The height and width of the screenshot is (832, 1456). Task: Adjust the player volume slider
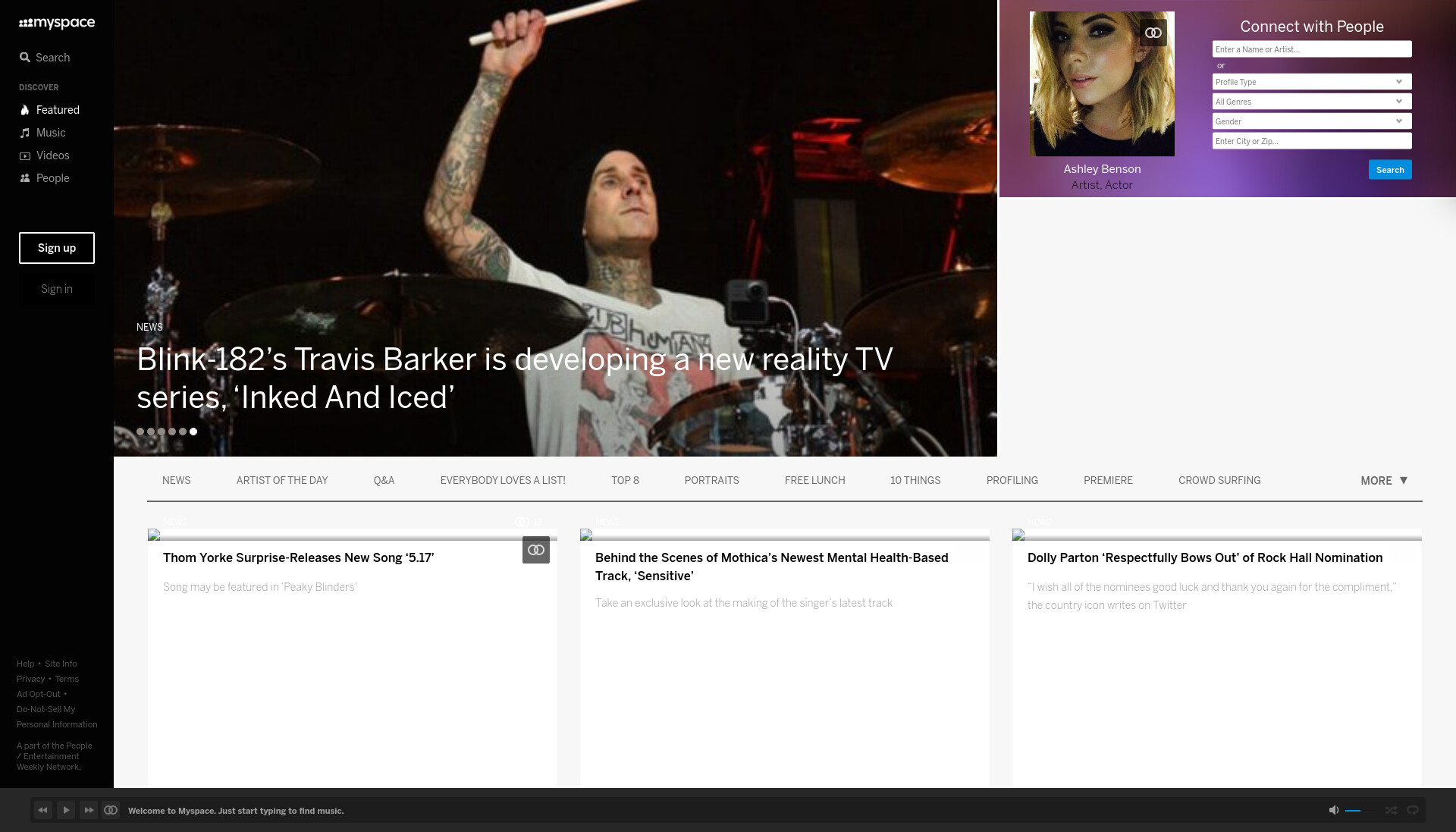(1361, 811)
